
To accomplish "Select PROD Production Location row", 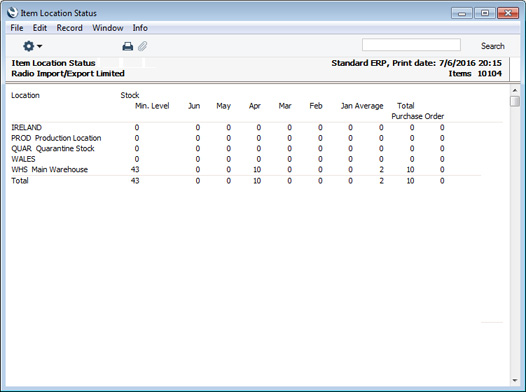I will coord(228,138).
